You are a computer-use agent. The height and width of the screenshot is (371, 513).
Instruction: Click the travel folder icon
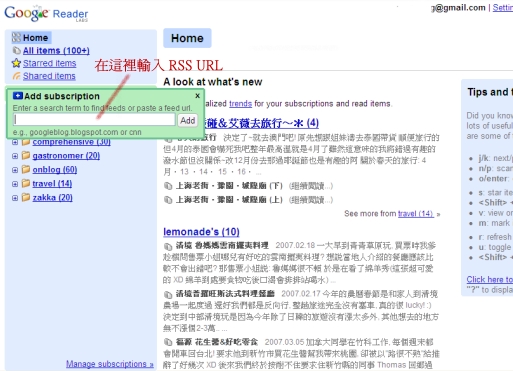(x=26, y=184)
